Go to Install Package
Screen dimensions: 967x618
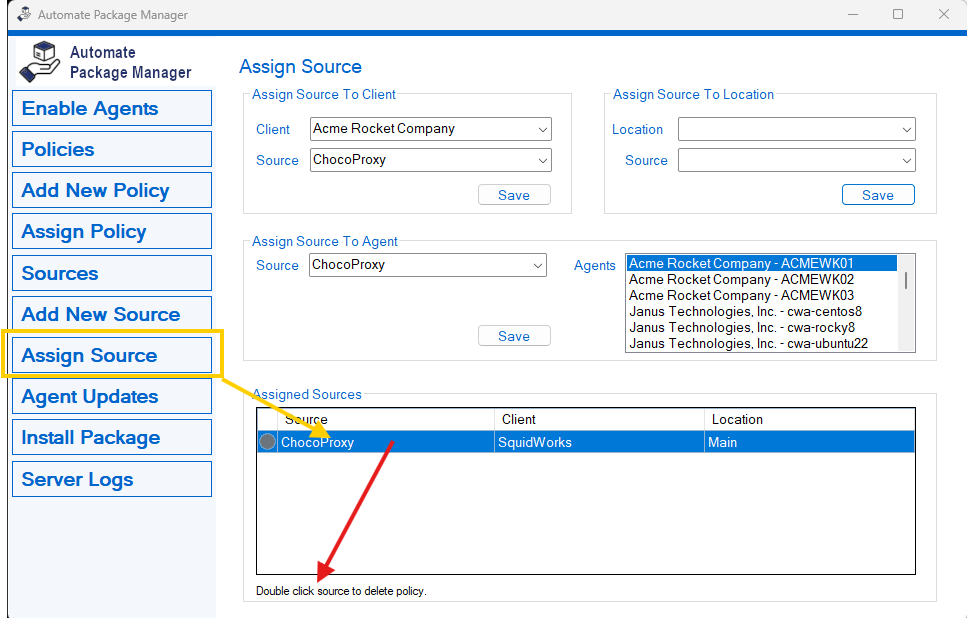tap(111, 437)
